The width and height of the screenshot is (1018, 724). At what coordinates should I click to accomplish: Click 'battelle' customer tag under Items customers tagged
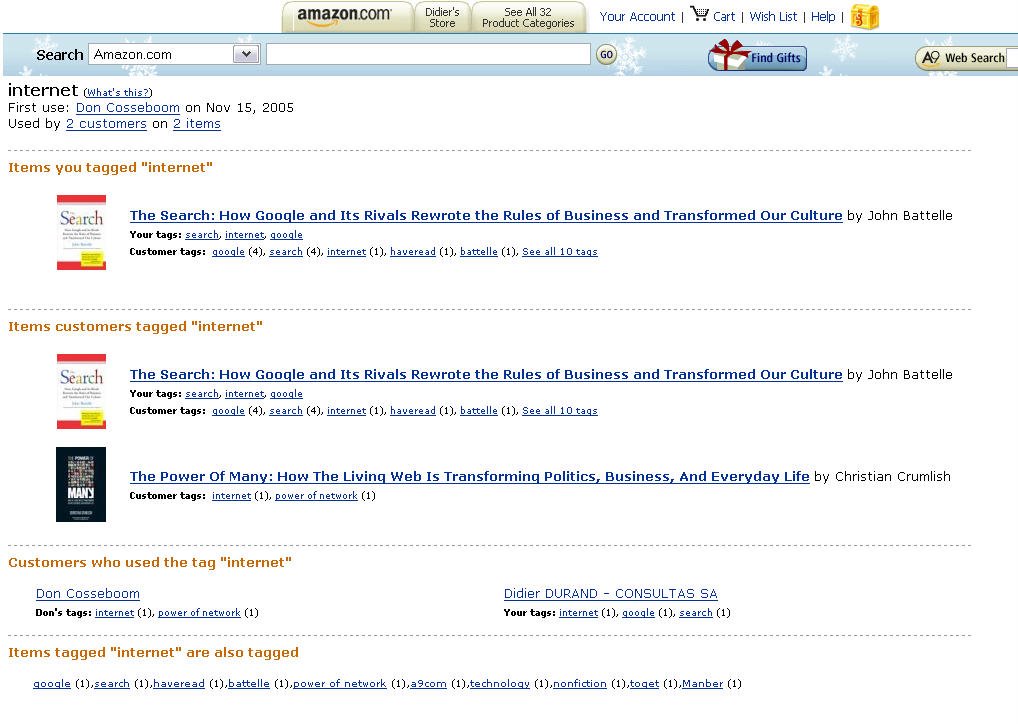(x=478, y=410)
